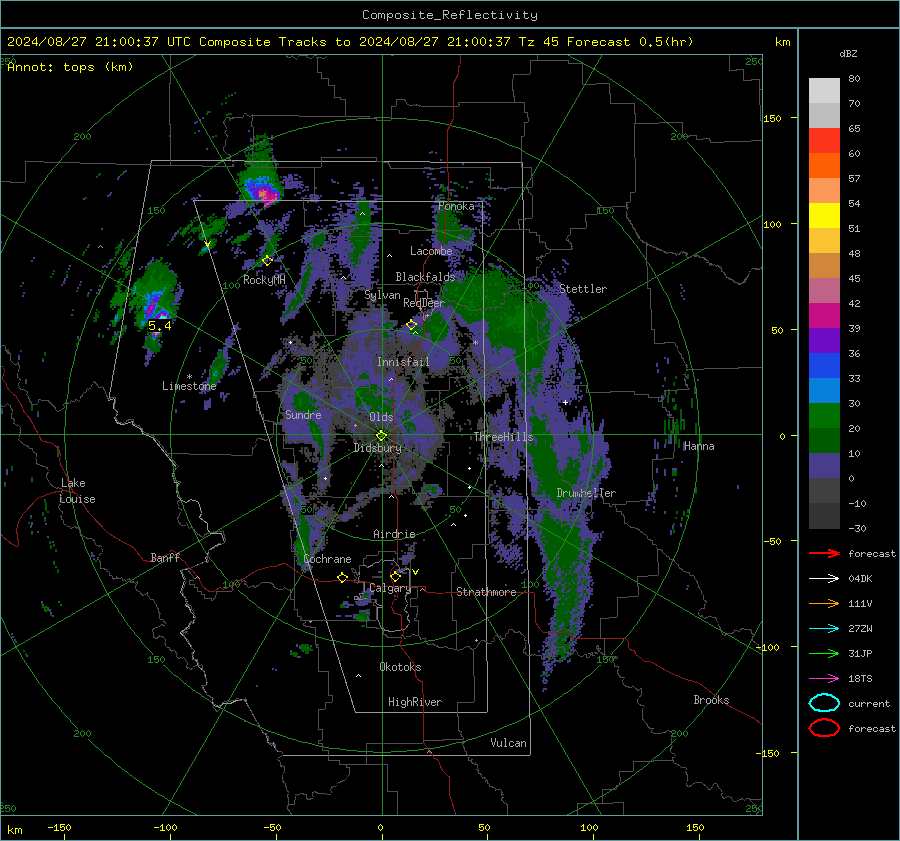Click the yellow diamond marker at RockyMH
Viewport: 900px width, 841px height.
pyautogui.click(x=267, y=260)
